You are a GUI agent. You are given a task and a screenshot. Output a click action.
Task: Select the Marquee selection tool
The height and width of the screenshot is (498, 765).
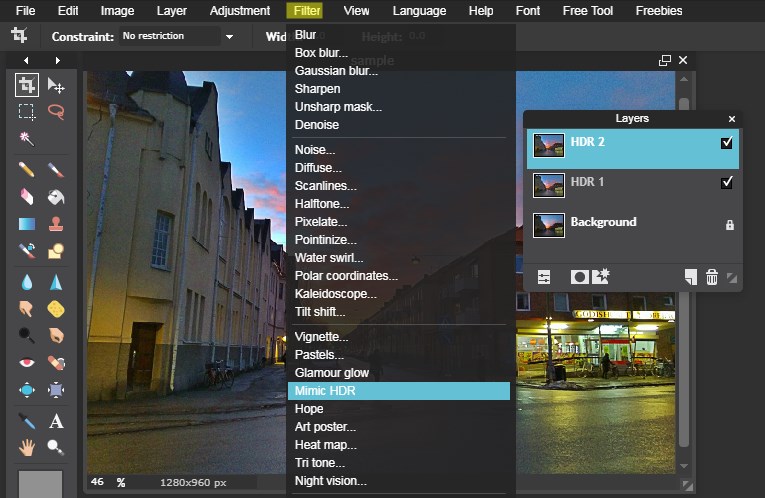[x=27, y=112]
